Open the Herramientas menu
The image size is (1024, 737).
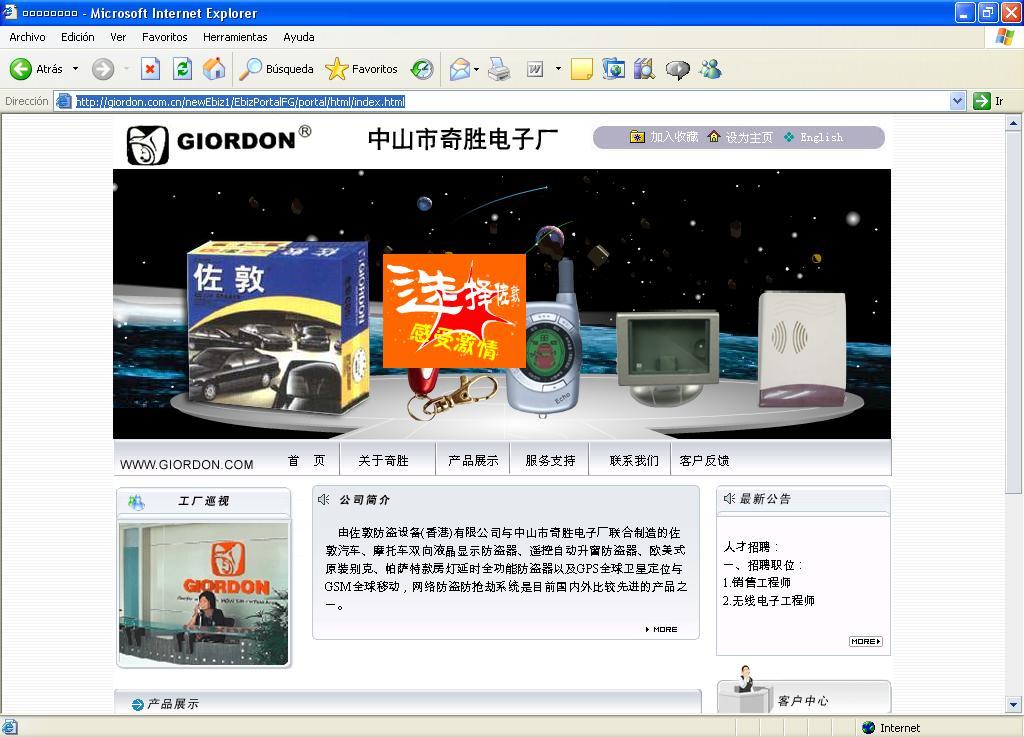pos(235,37)
